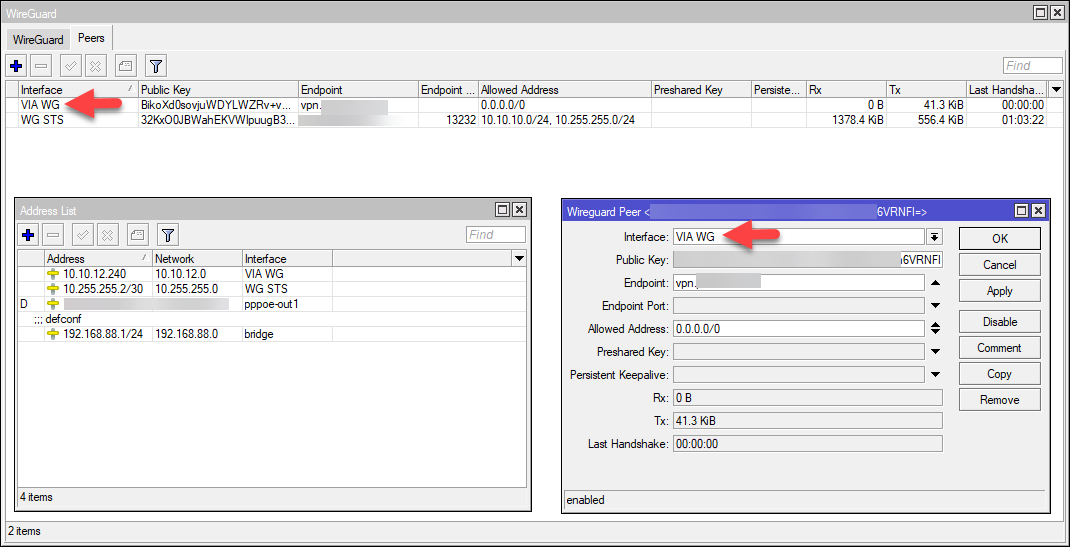Maximize the main WireGuard window
1070x547 pixels.
coord(1040,12)
